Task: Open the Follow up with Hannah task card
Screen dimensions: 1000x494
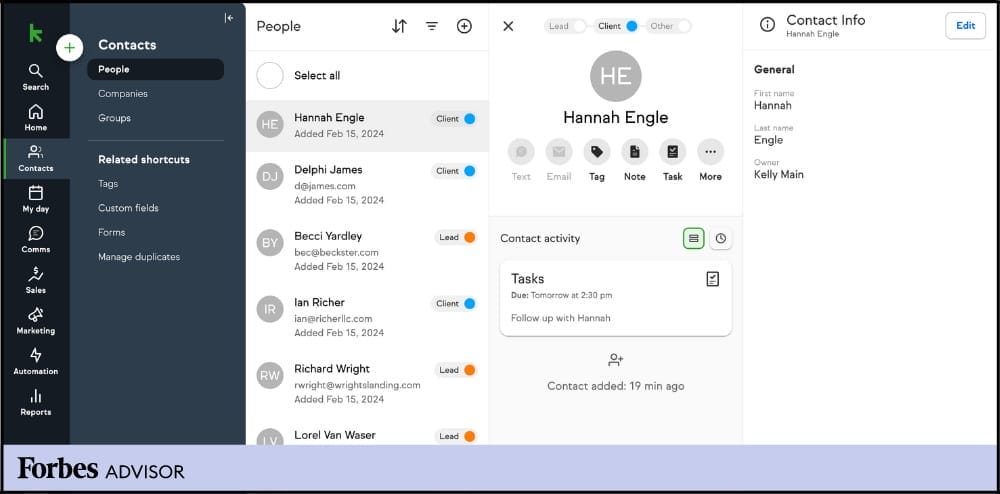Action: (x=615, y=298)
